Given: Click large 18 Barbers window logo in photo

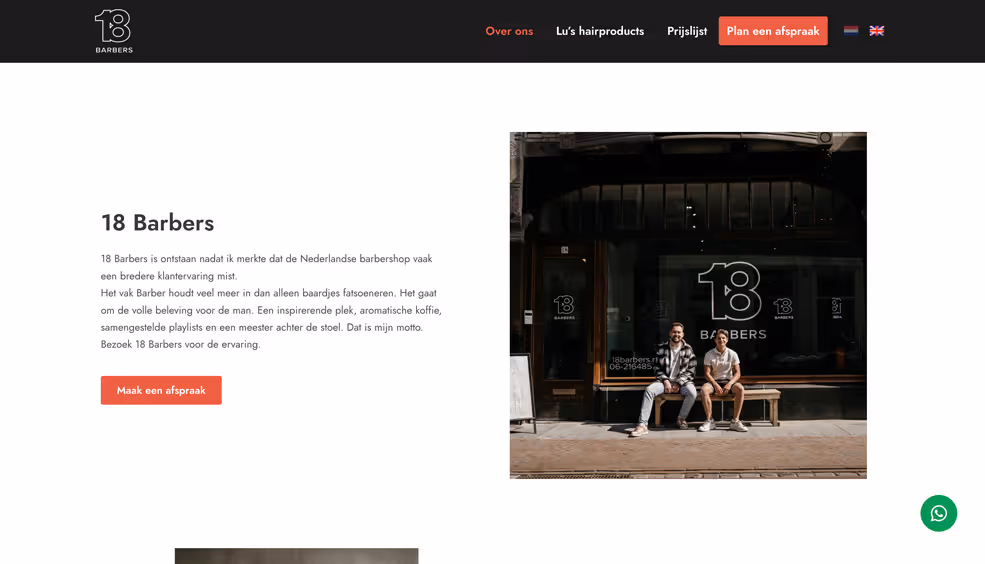Looking at the screenshot, I should click(x=732, y=301).
